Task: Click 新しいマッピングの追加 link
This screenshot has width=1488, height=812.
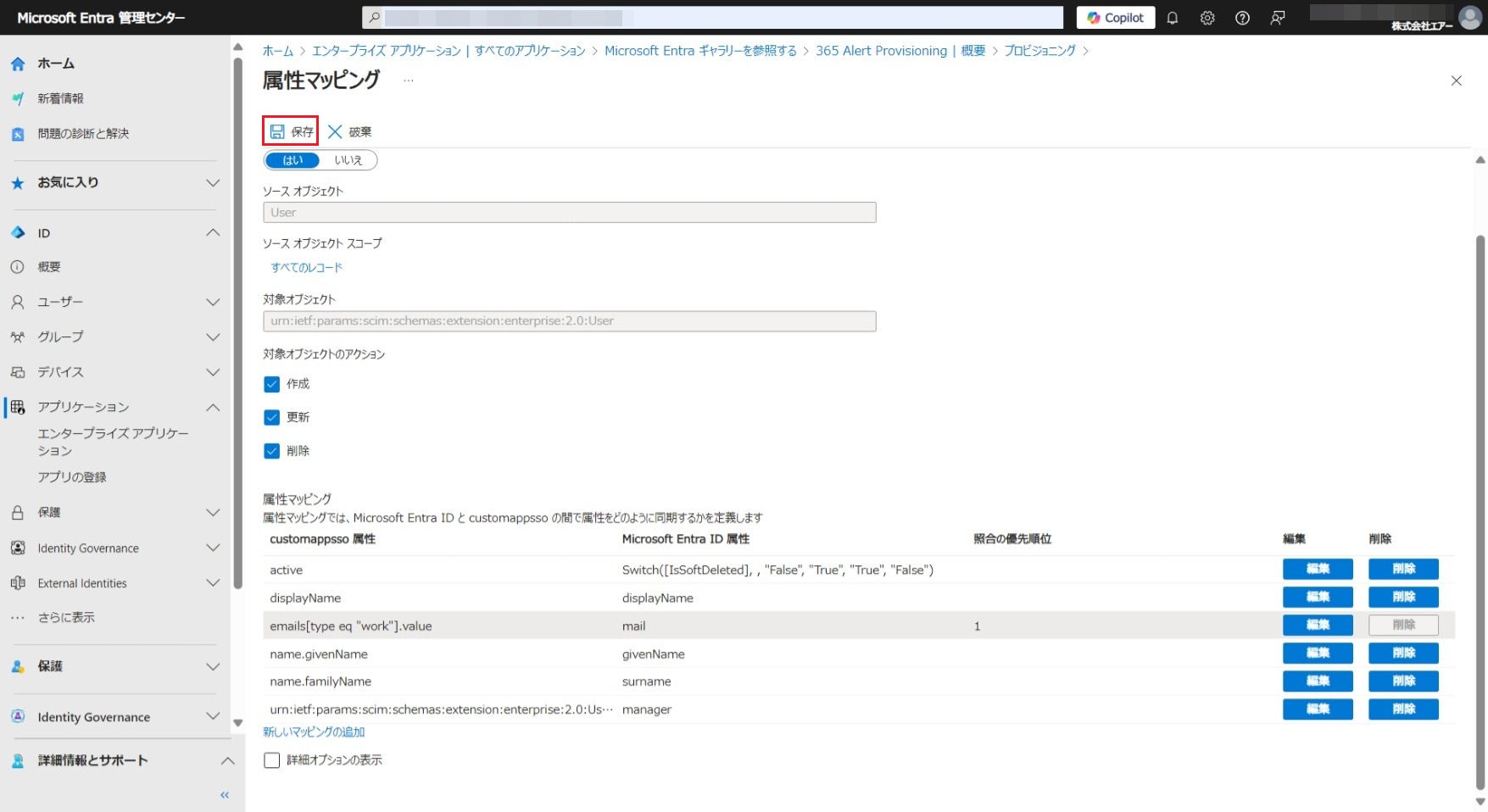Action: pyautogui.click(x=314, y=732)
